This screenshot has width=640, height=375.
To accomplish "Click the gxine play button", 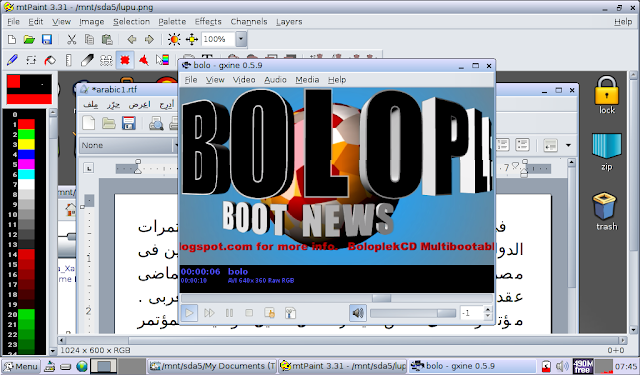I will pos(189,313).
